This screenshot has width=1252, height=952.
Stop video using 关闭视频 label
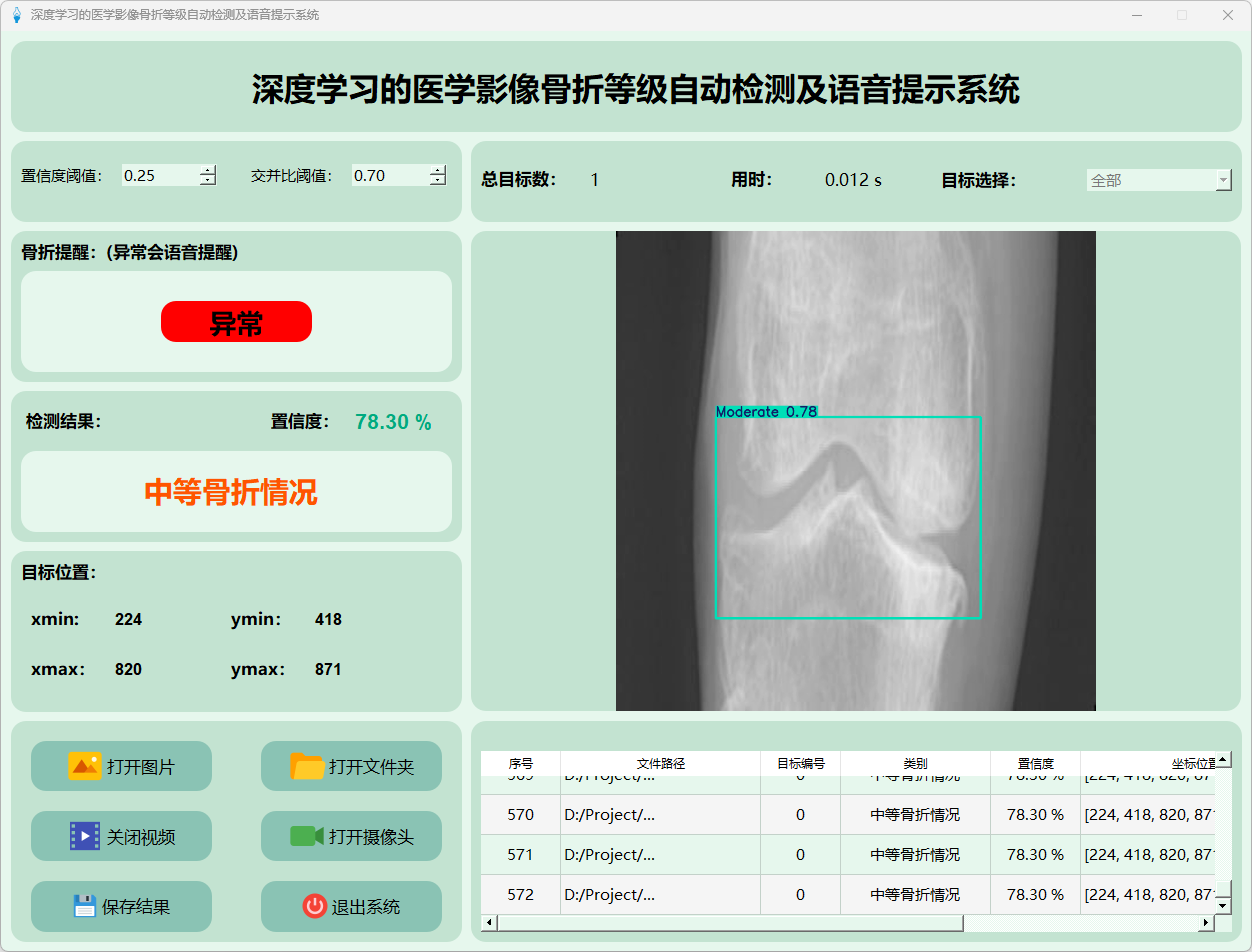141,837
